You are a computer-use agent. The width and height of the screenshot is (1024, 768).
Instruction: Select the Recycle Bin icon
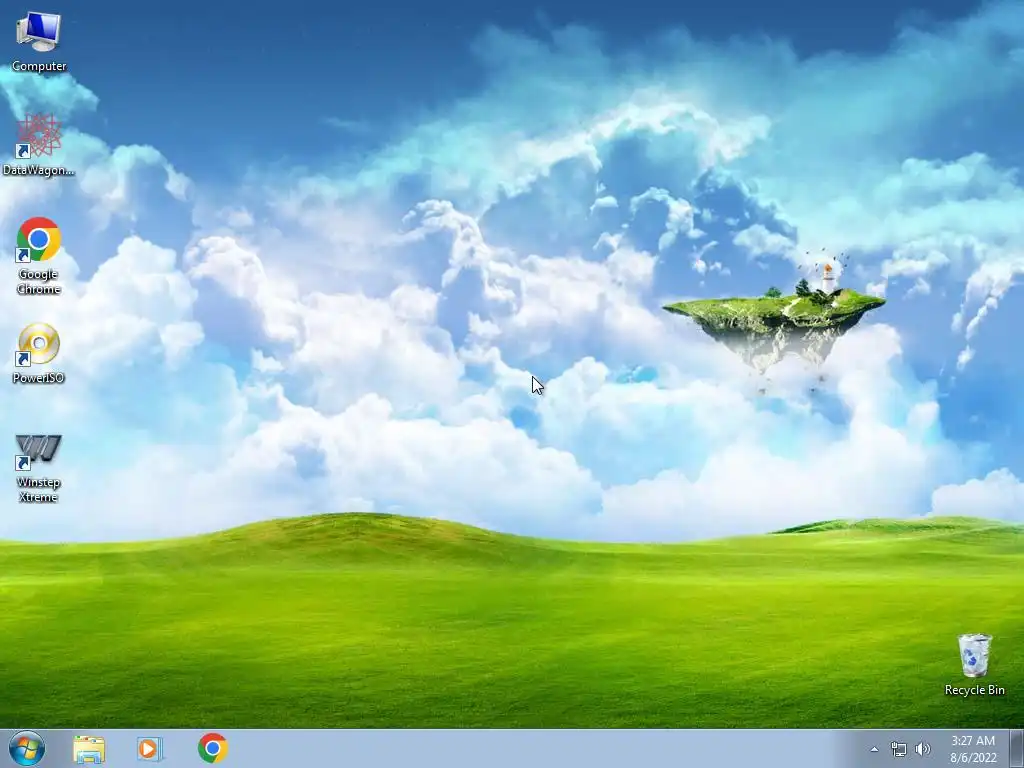974,664
